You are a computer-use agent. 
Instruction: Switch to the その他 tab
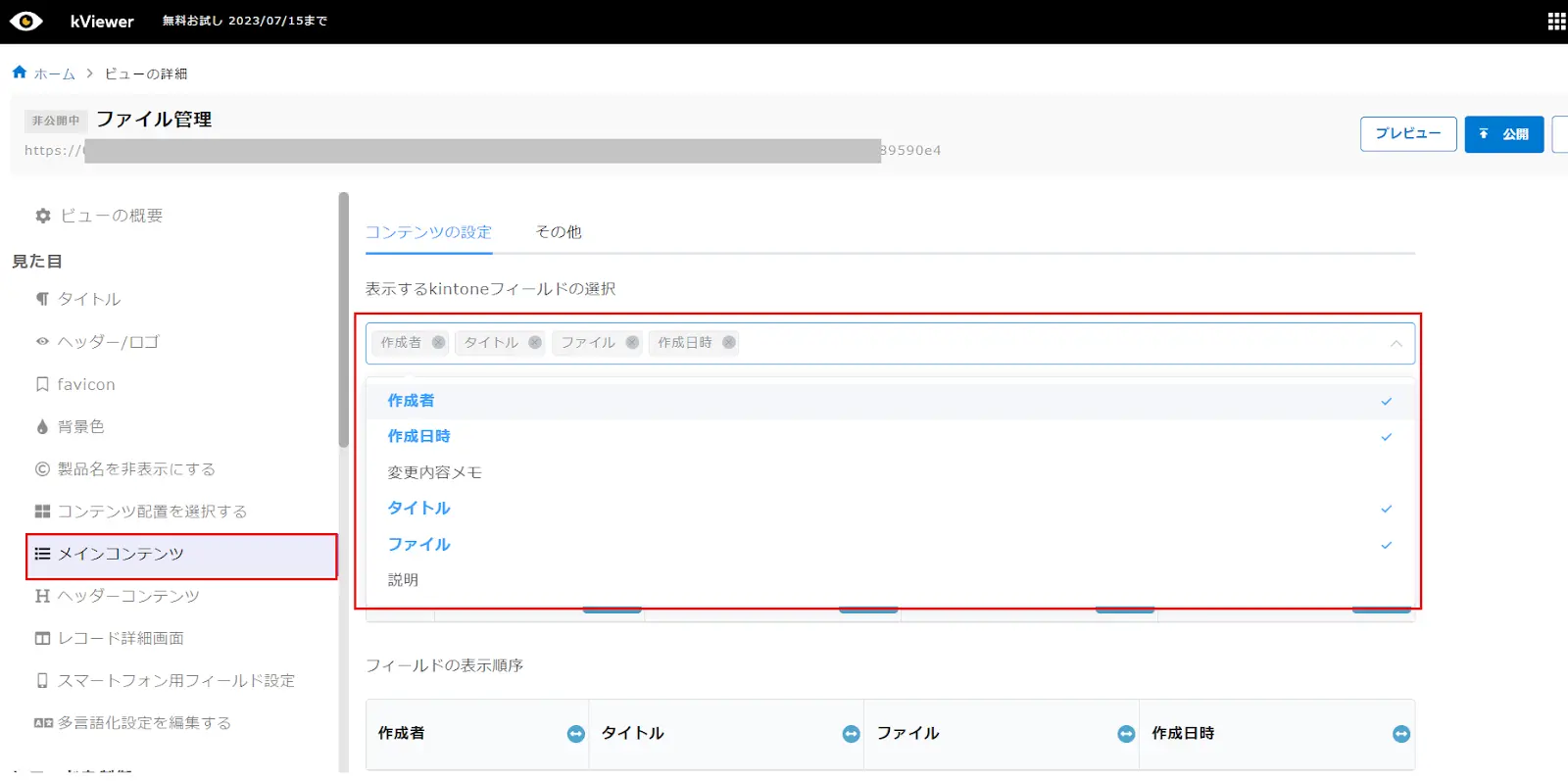[x=559, y=232]
